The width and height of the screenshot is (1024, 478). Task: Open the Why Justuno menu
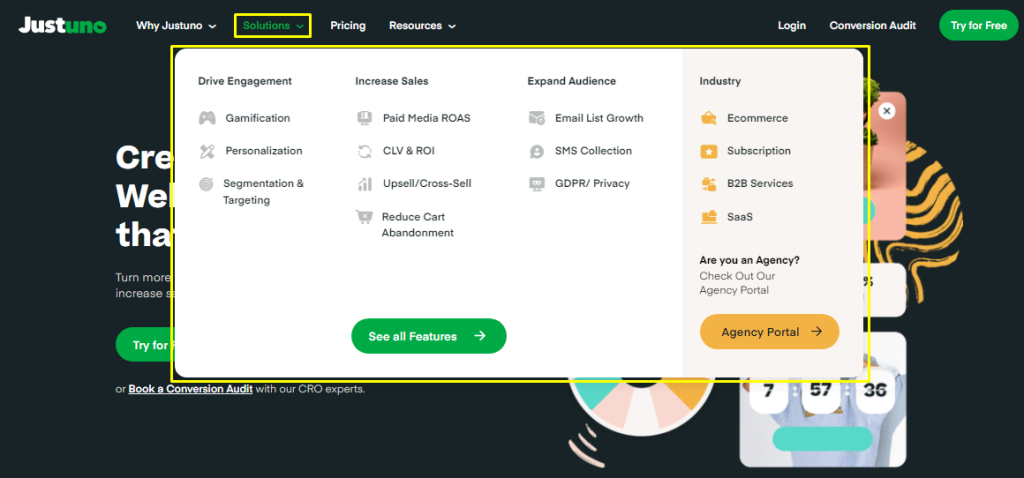176,26
